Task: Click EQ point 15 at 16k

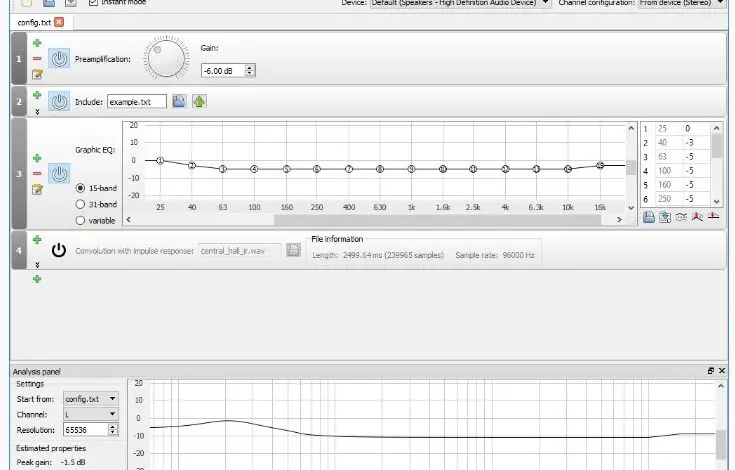Action: 600,165
